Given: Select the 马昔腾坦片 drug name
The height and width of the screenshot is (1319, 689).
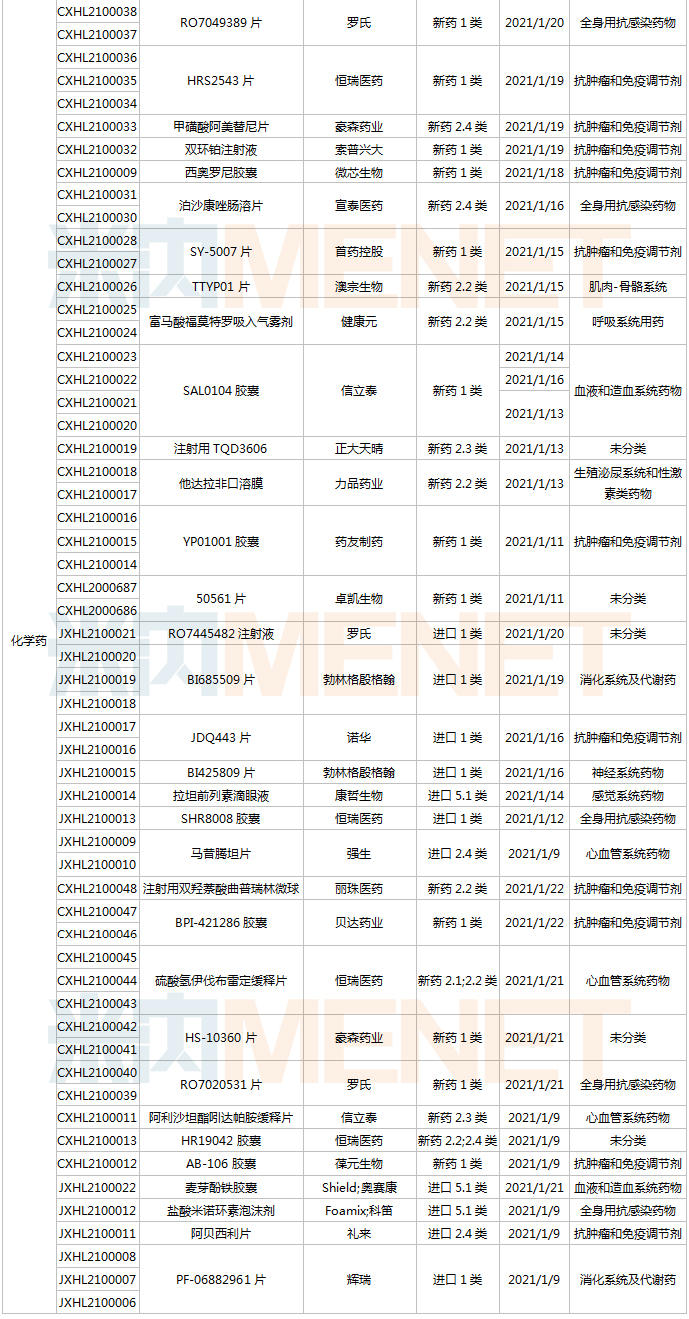Looking at the screenshot, I should click(x=220, y=854).
